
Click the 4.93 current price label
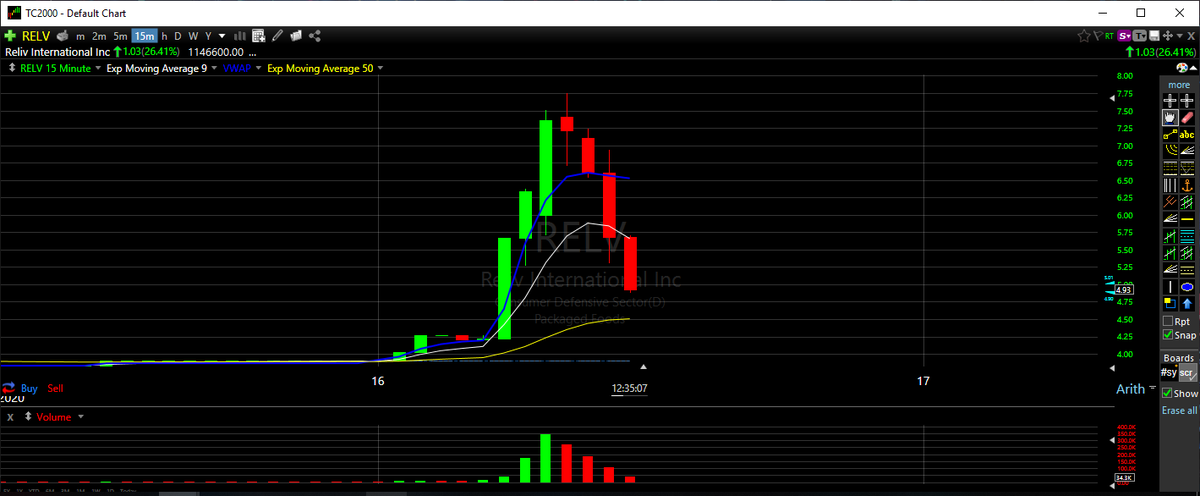1123,290
